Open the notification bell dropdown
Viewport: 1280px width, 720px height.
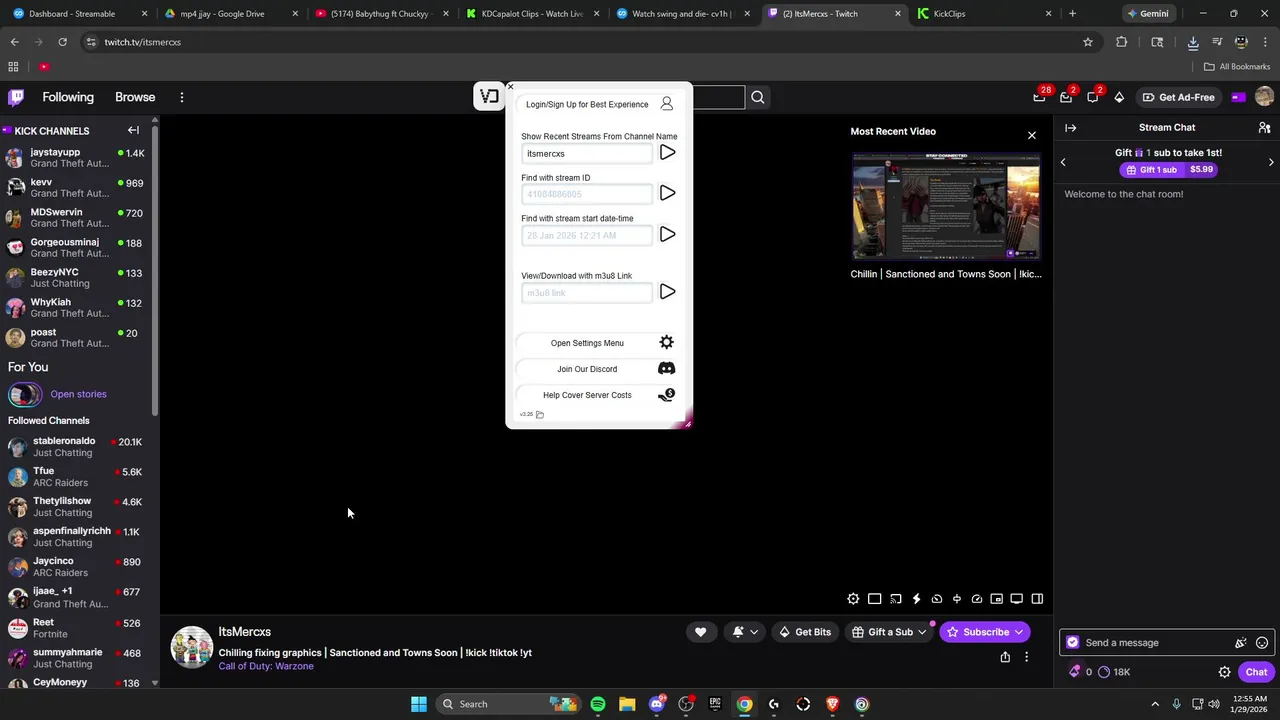pos(745,632)
